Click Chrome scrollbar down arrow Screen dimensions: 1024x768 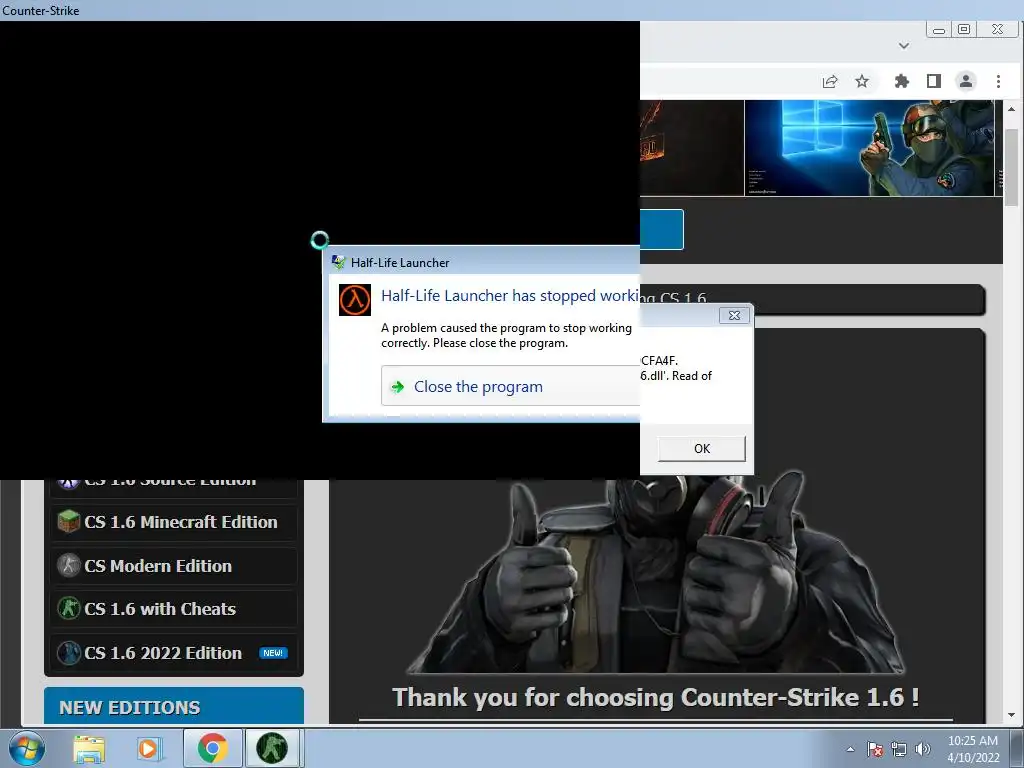tap(1012, 715)
